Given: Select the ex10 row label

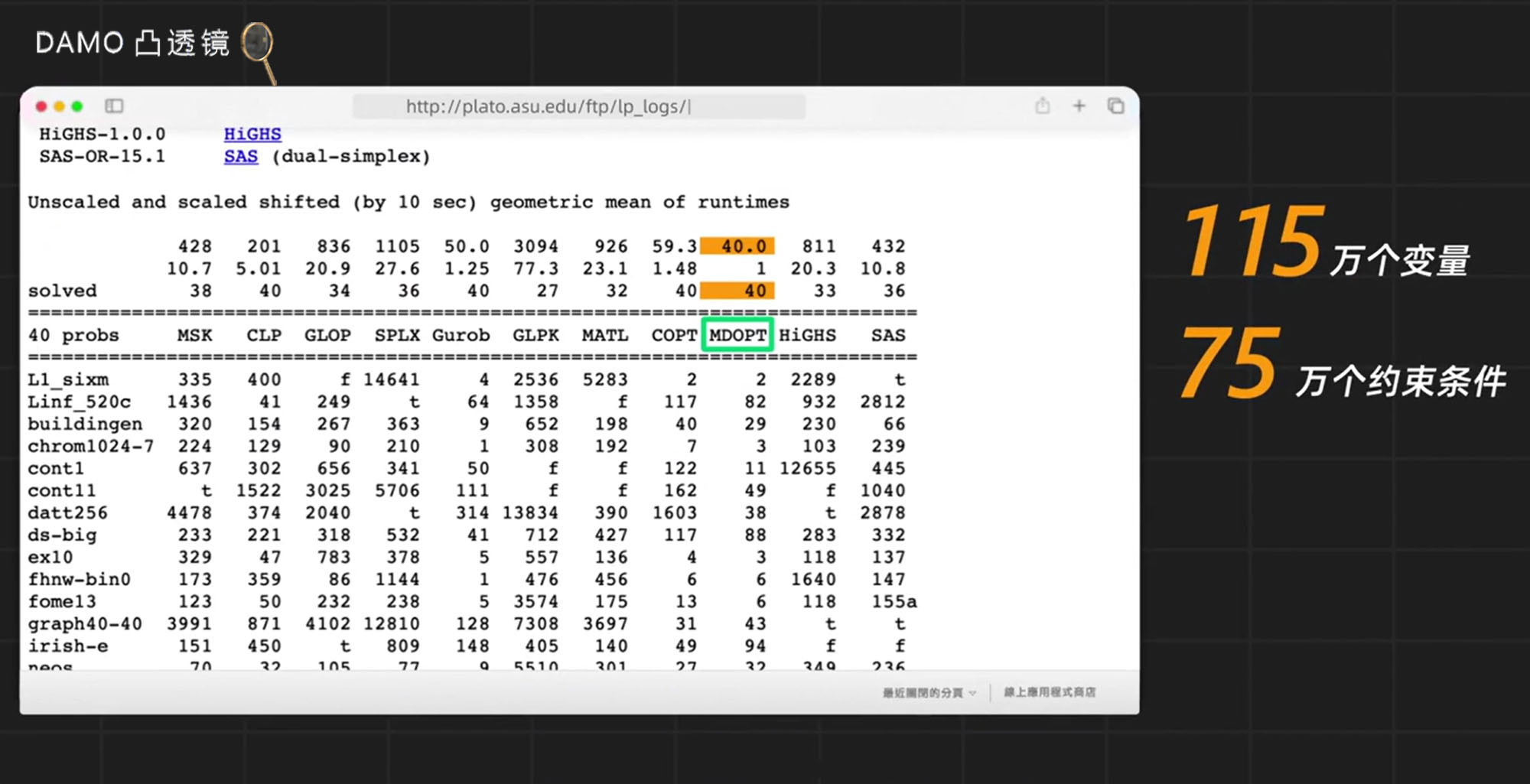Looking at the screenshot, I should [x=50, y=557].
